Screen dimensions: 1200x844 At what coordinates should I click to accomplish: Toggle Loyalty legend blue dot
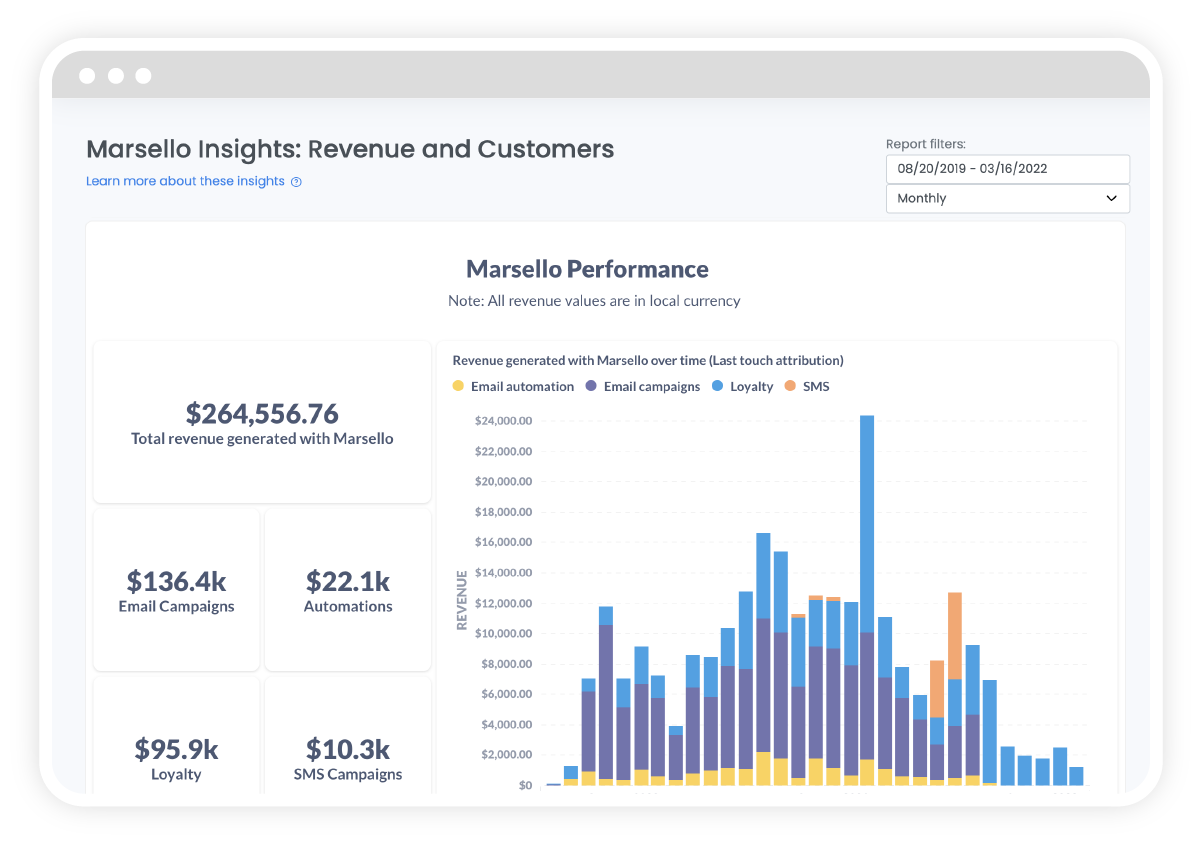point(717,386)
